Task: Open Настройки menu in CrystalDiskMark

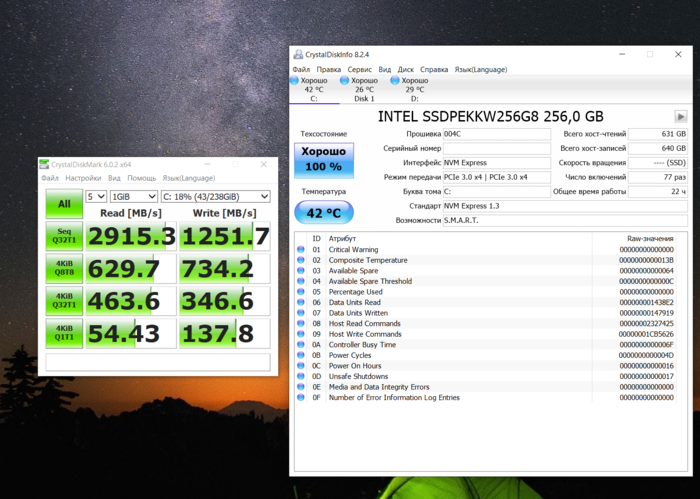Action: (83, 178)
